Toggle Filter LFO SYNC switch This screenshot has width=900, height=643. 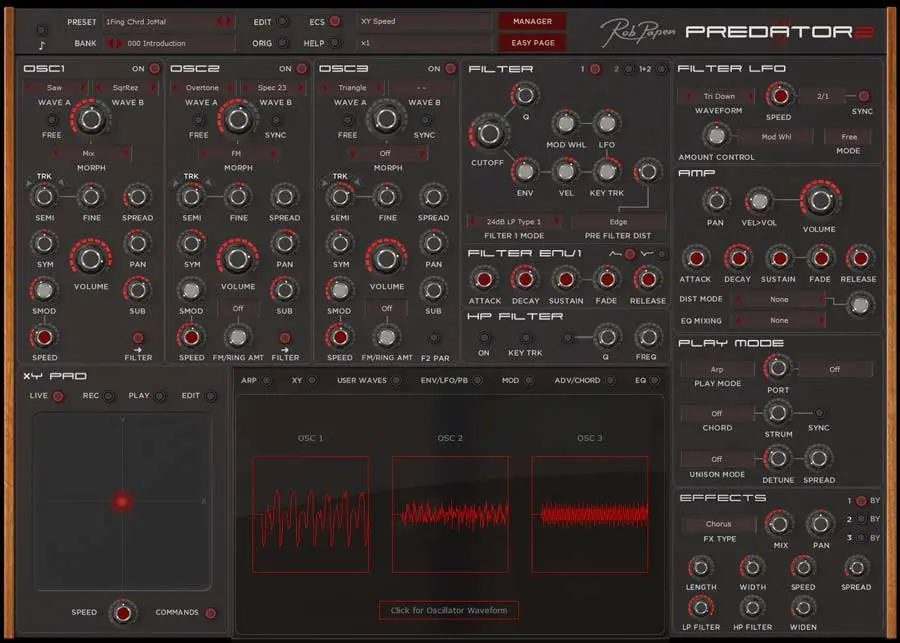[x=863, y=96]
